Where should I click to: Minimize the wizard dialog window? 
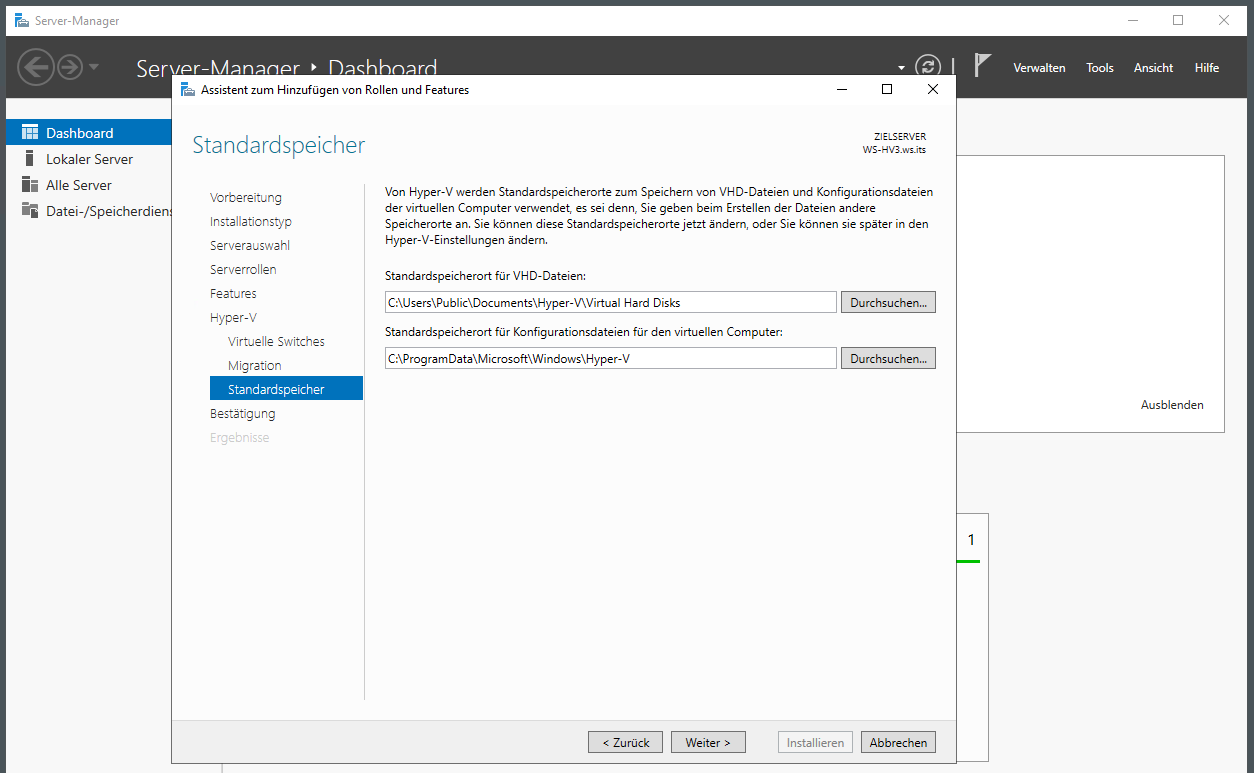tap(841, 89)
